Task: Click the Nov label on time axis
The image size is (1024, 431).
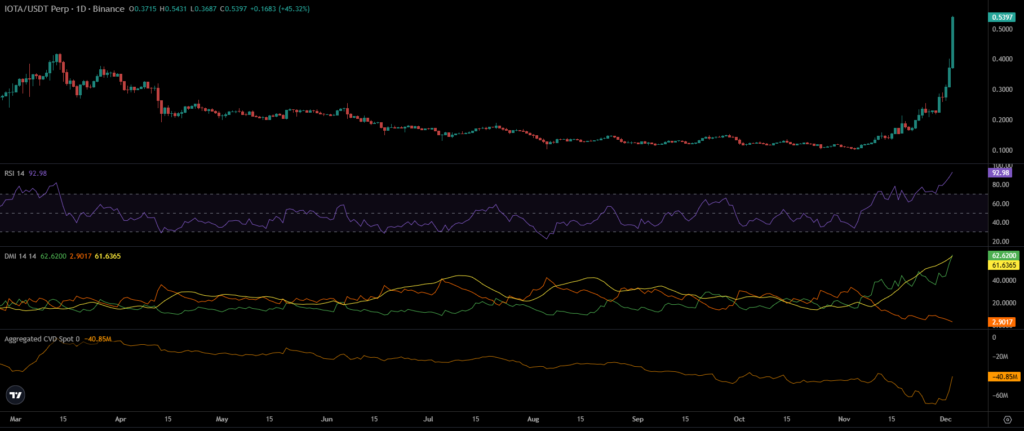Action: 845,419
